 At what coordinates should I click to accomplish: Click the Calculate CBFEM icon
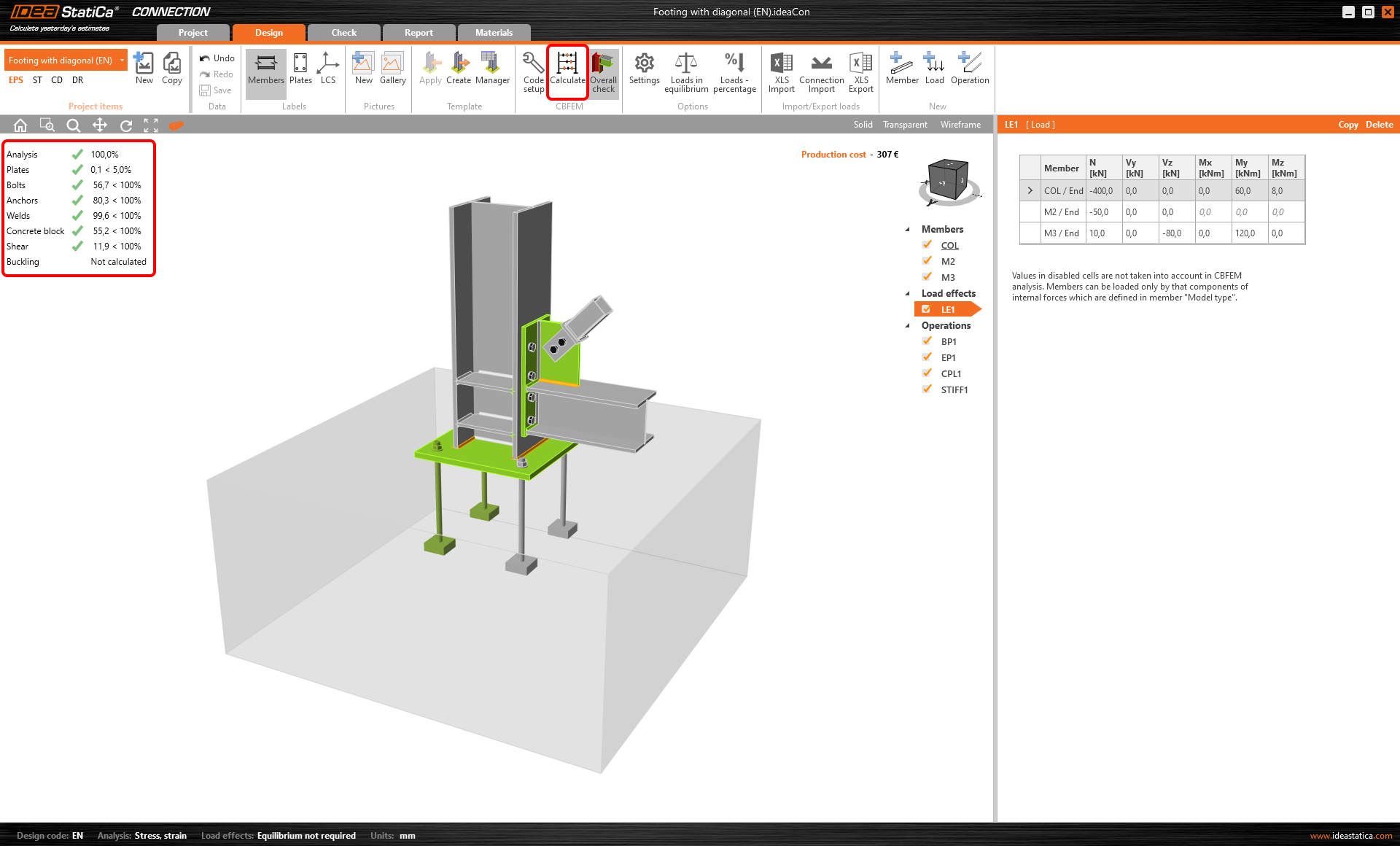pos(567,64)
